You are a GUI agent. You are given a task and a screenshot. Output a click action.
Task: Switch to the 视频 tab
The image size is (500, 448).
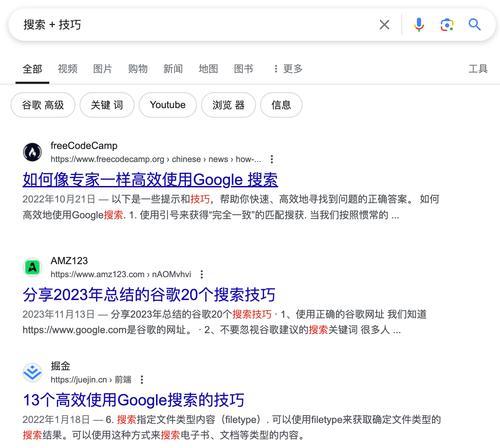(68, 69)
